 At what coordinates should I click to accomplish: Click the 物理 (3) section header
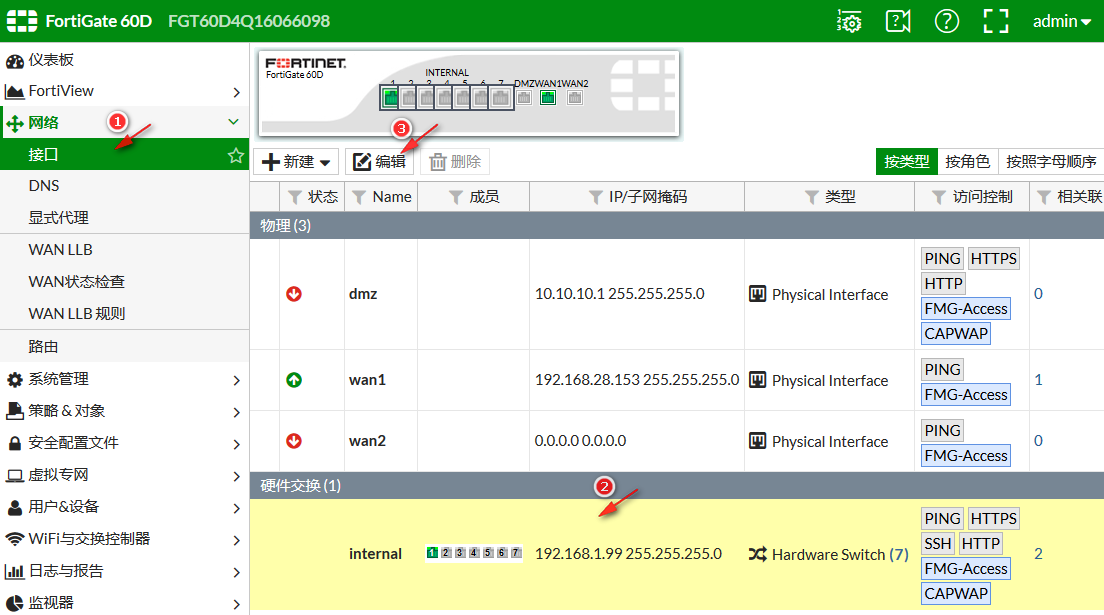click(x=677, y=225)
